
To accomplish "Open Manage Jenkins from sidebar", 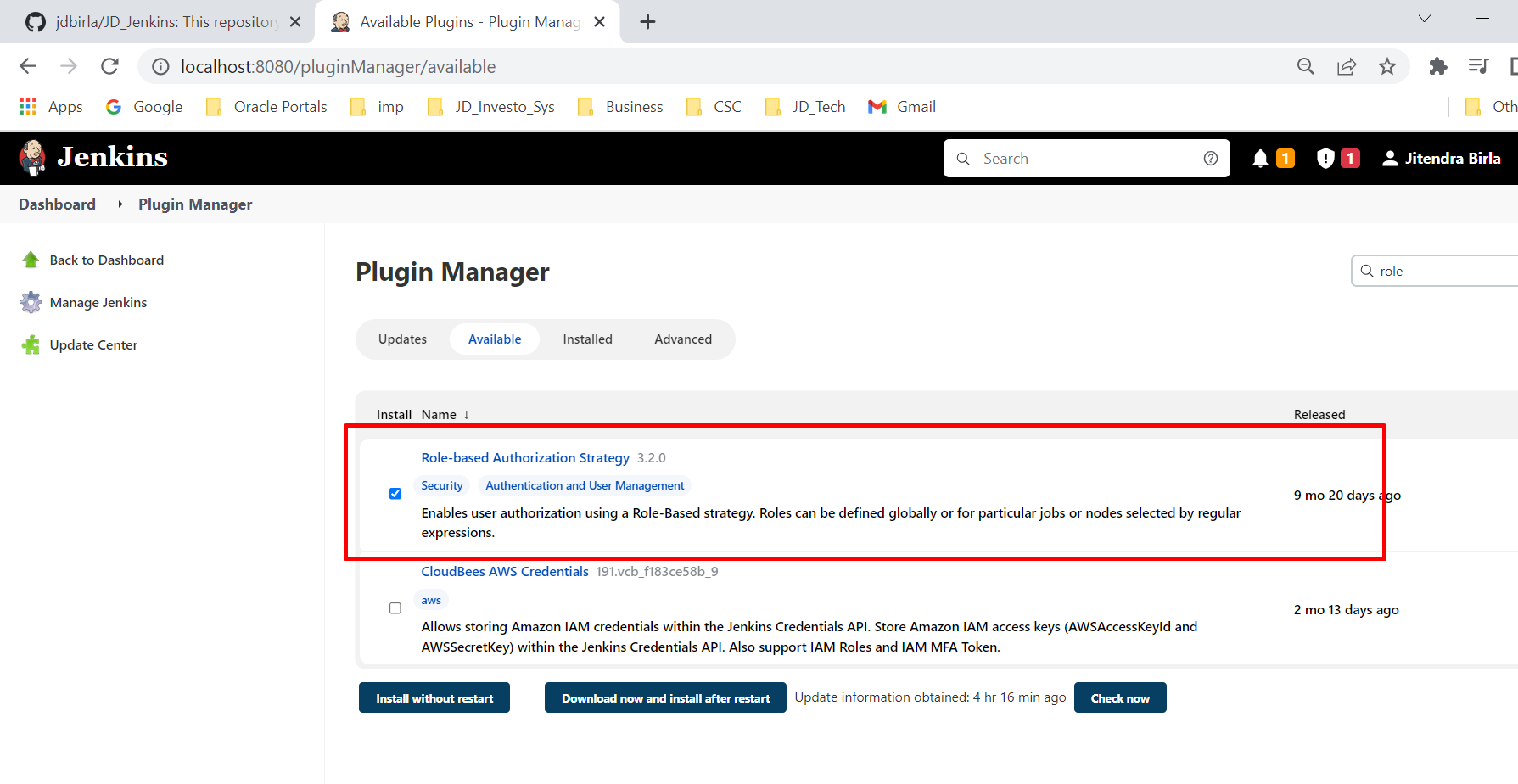I will tap(84, 302).
